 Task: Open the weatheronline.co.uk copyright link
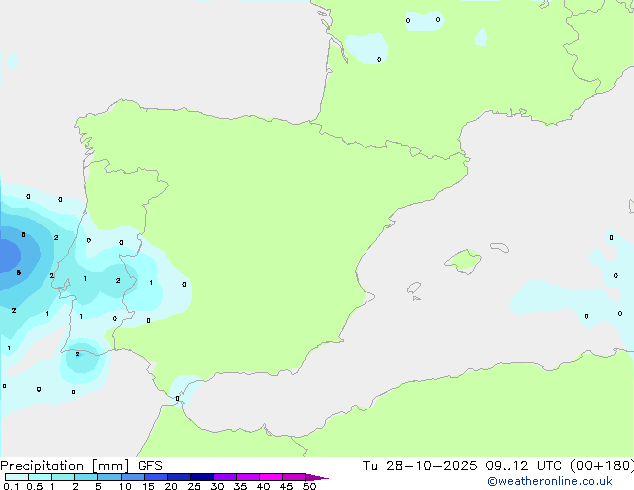[x=550, y=482]
